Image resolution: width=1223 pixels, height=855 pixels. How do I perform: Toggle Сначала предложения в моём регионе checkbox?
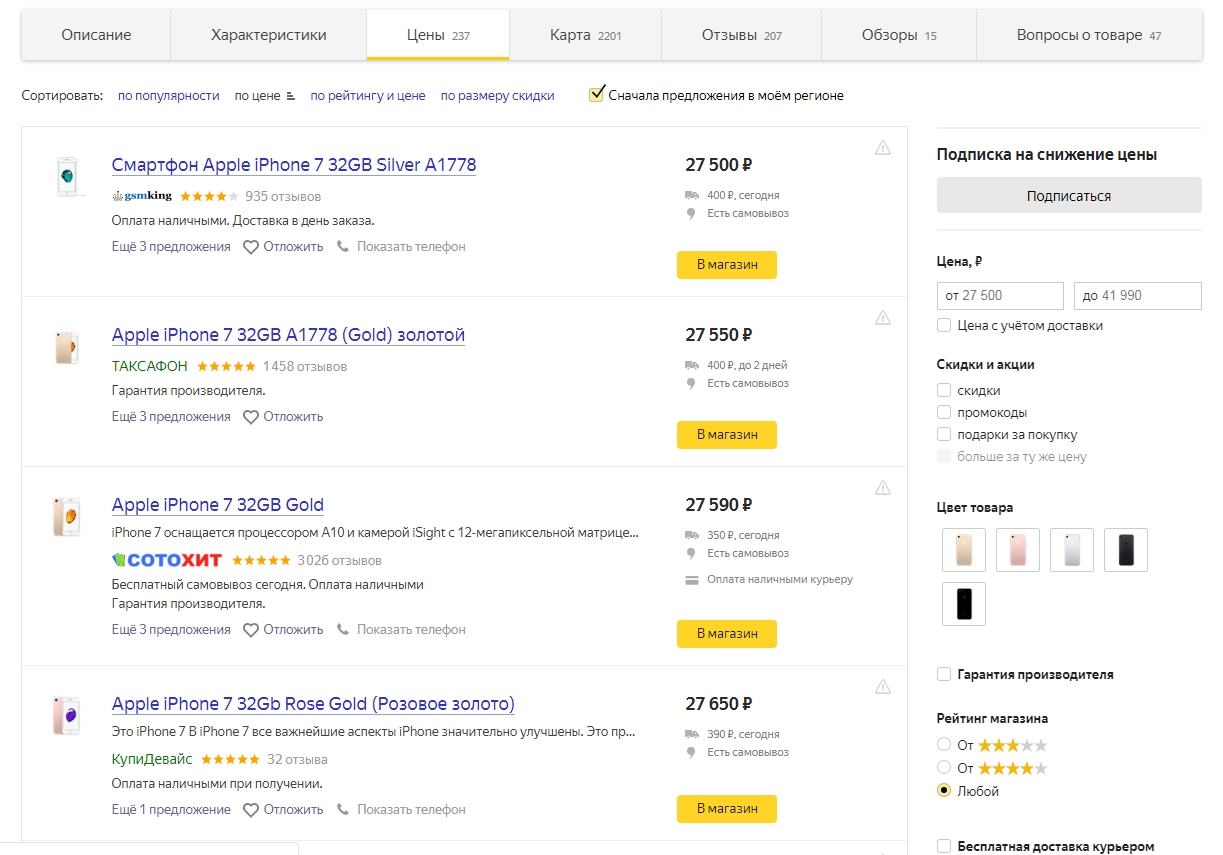597,94
